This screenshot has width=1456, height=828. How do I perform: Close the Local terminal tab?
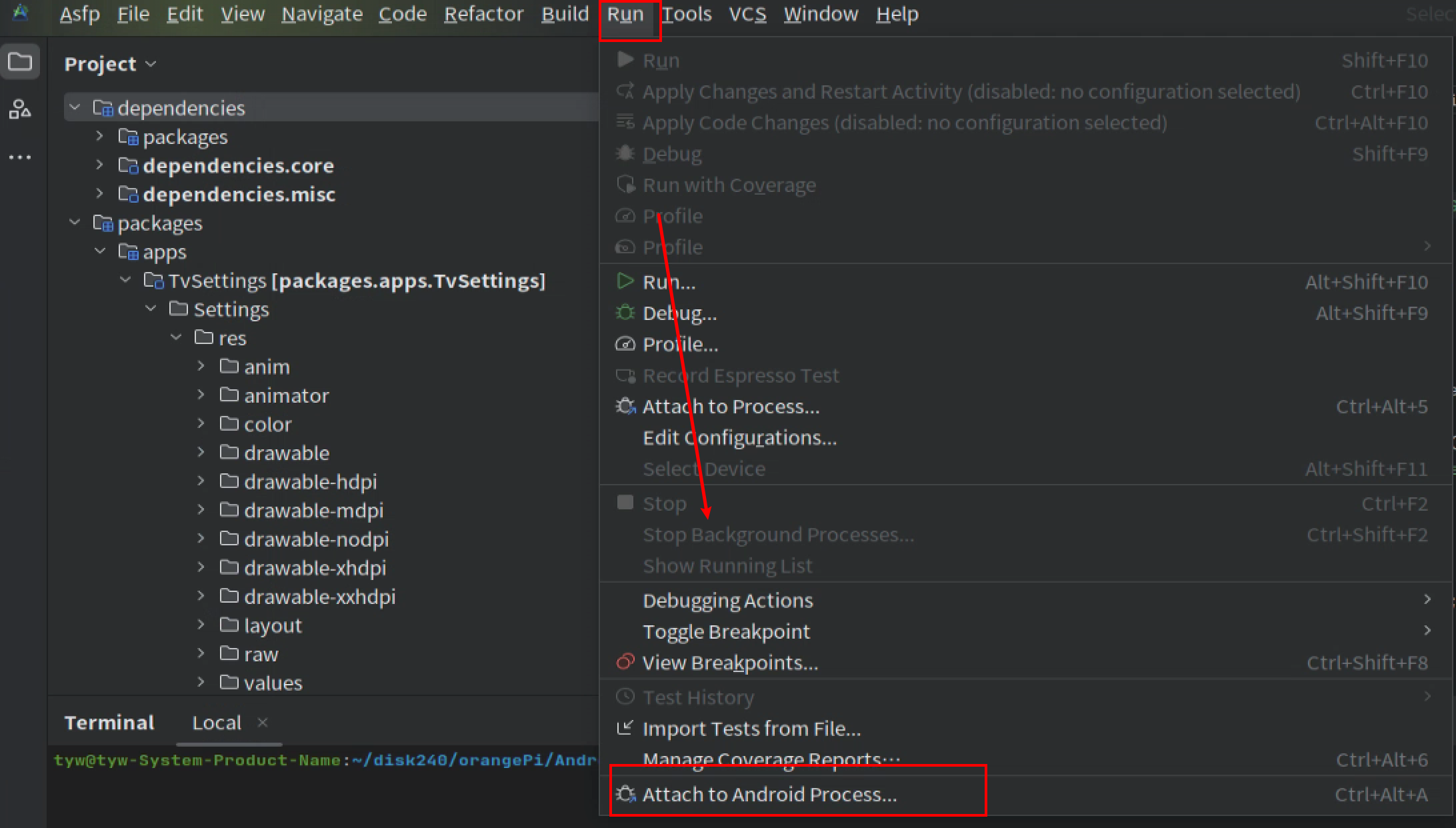click(263, 722)
